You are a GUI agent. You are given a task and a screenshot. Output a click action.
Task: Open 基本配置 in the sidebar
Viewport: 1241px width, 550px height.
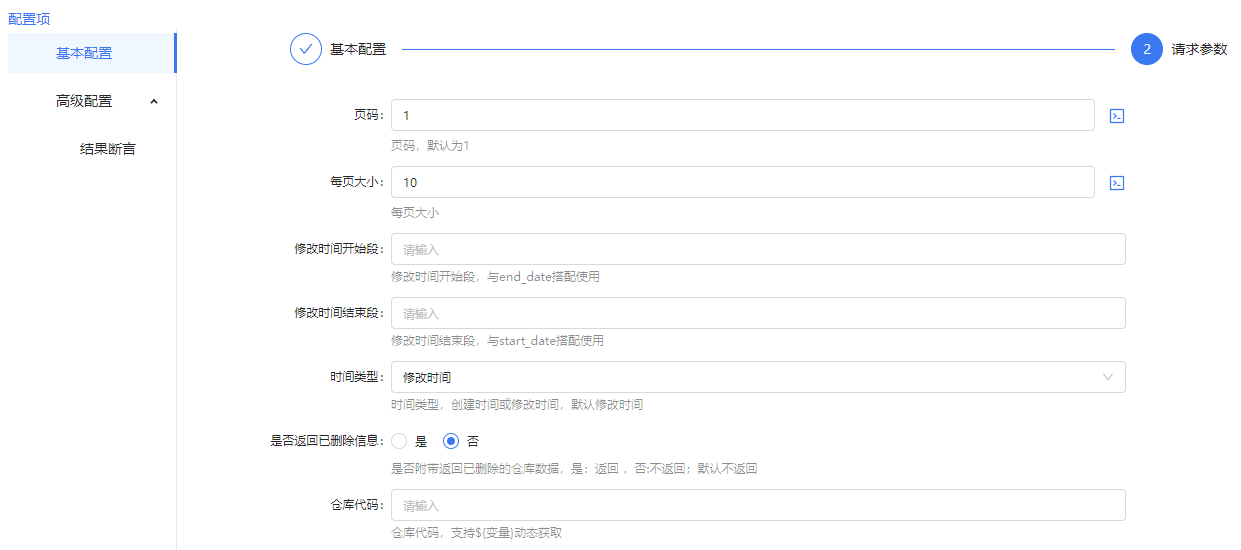point(84,53)
